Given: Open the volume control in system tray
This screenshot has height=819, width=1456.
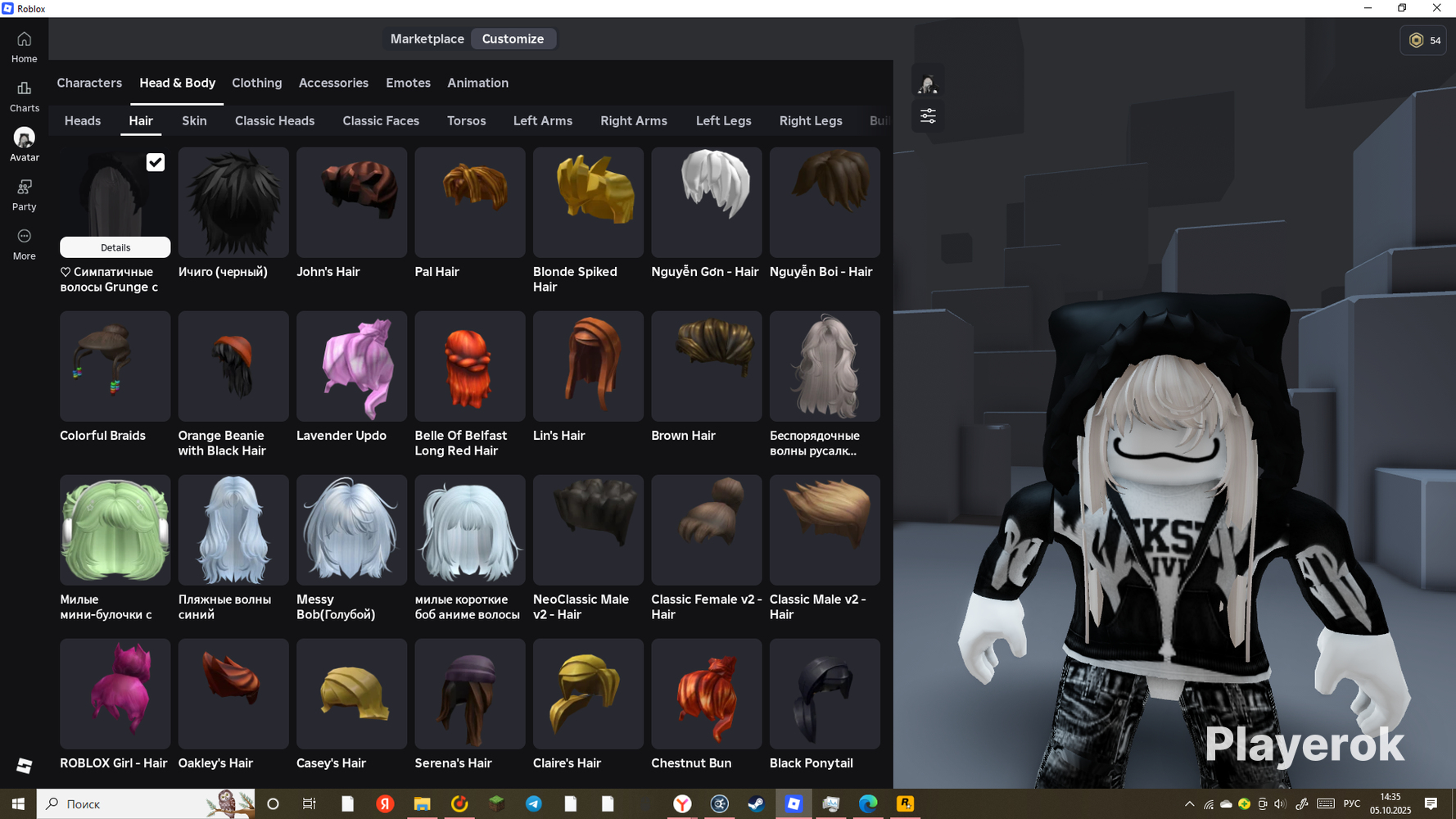Looking at the screenshot, I should tap(1280, 804).
